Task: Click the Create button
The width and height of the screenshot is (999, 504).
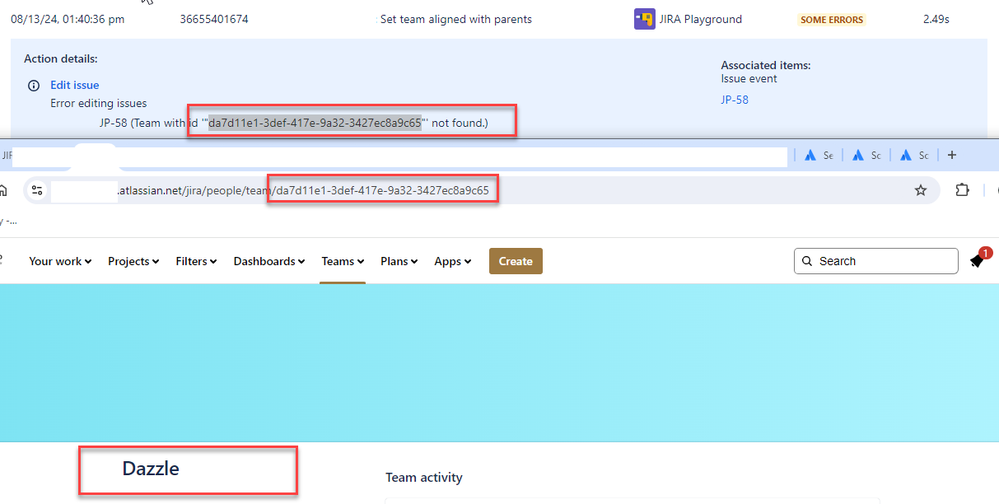Action: (515, 261)
